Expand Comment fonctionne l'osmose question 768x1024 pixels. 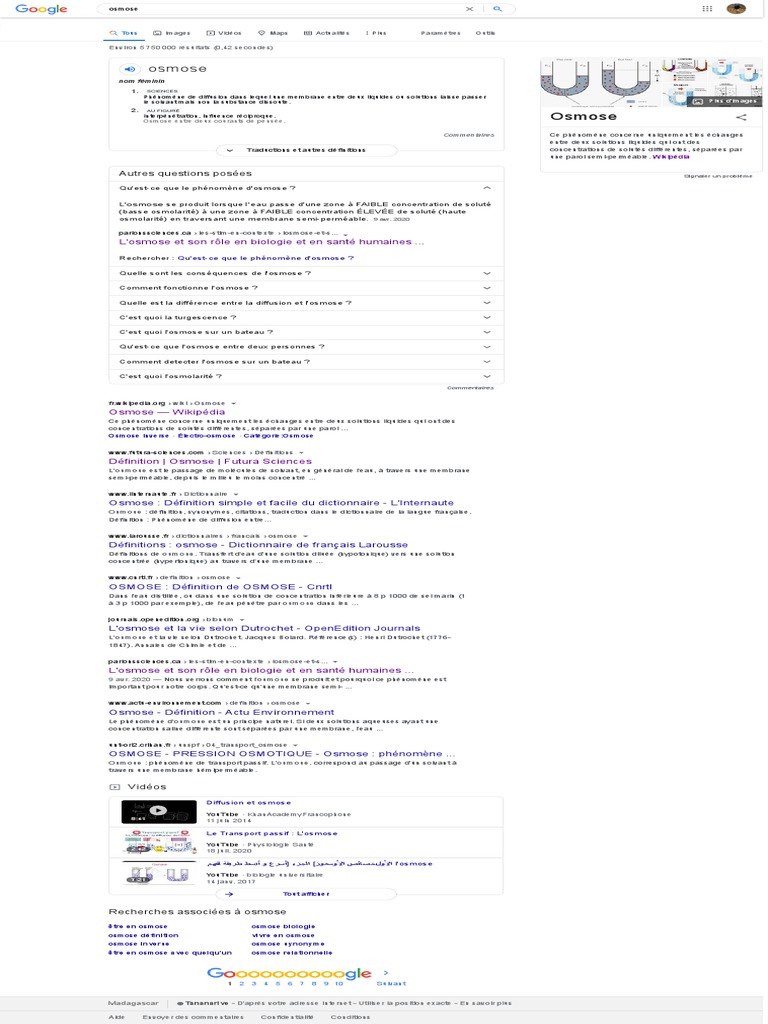(306, 288)
